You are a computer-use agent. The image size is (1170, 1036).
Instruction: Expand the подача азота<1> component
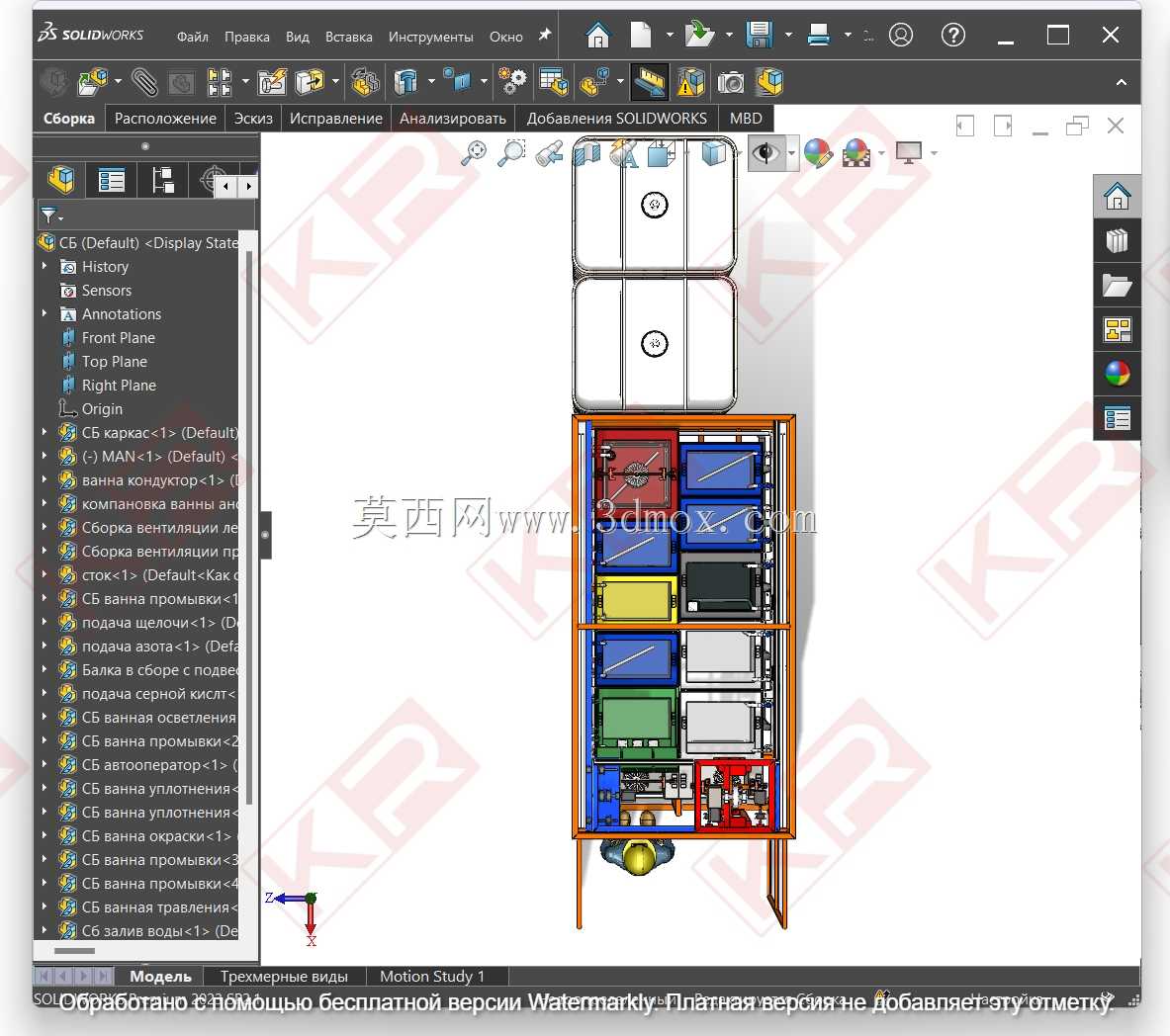[45, 646]
